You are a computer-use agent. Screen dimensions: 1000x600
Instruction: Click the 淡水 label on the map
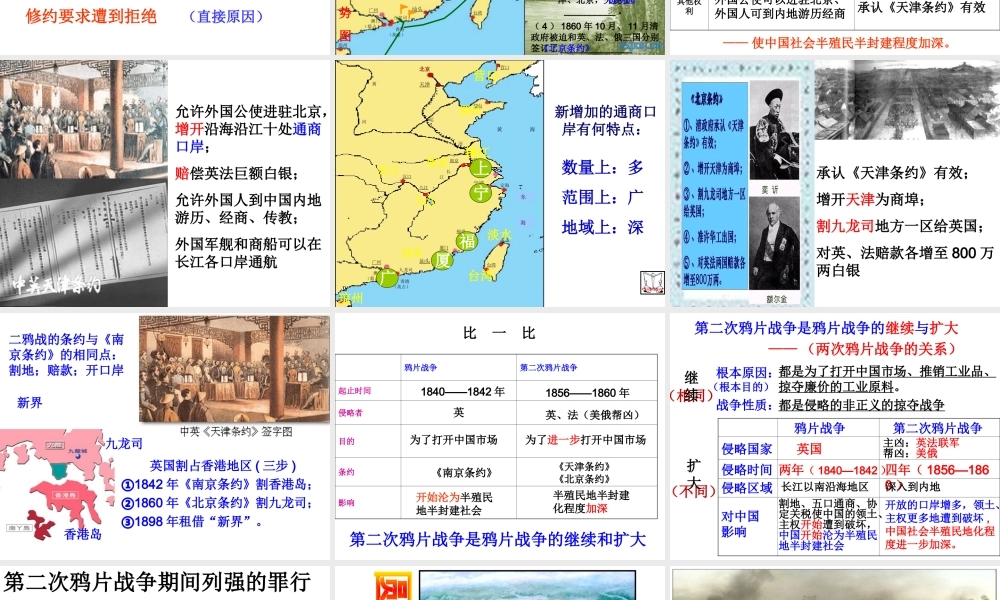click(499, 235)
